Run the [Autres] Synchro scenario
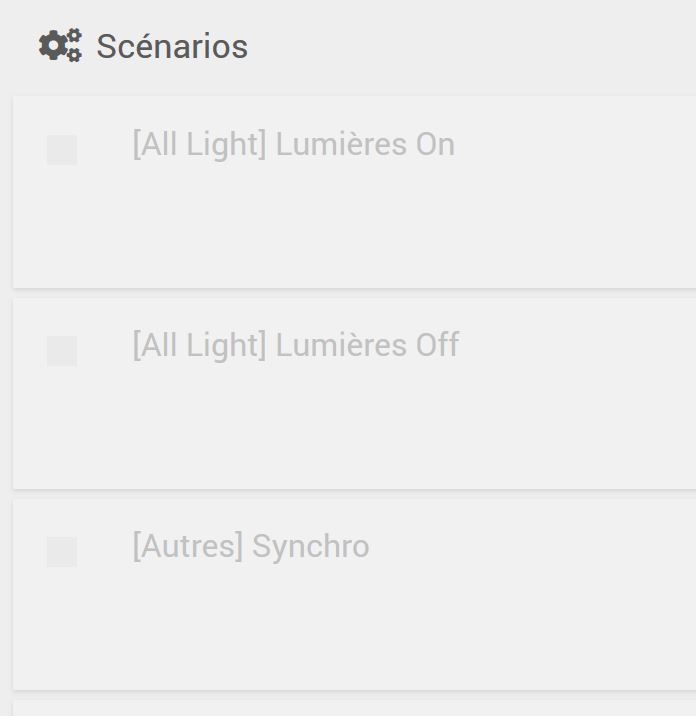This screenshot has height=716, width=696. pyautogui.click(x=354, y=594)
